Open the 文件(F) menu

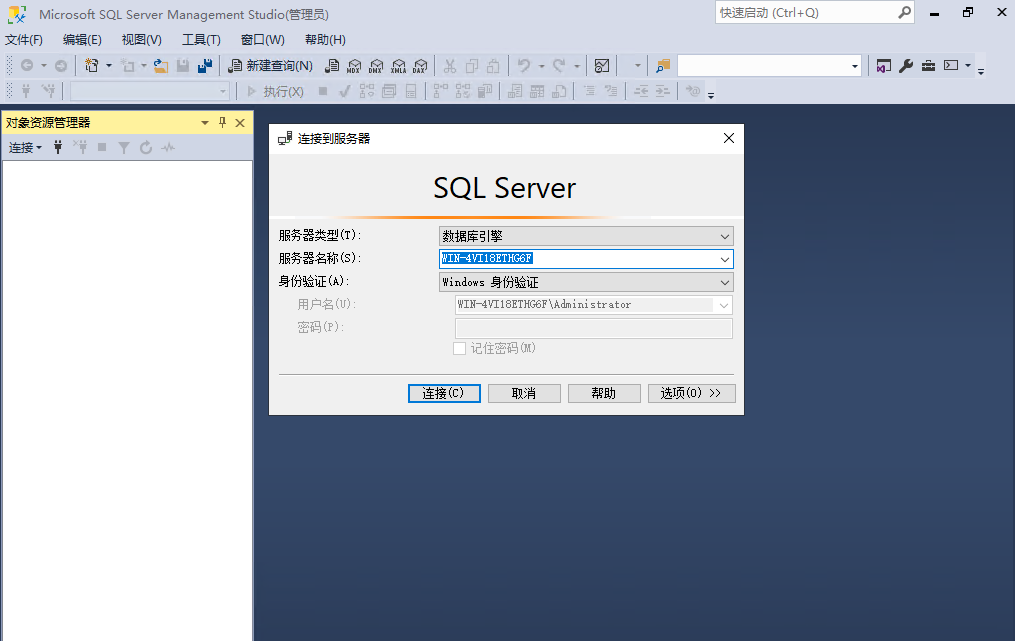(24, 39)
